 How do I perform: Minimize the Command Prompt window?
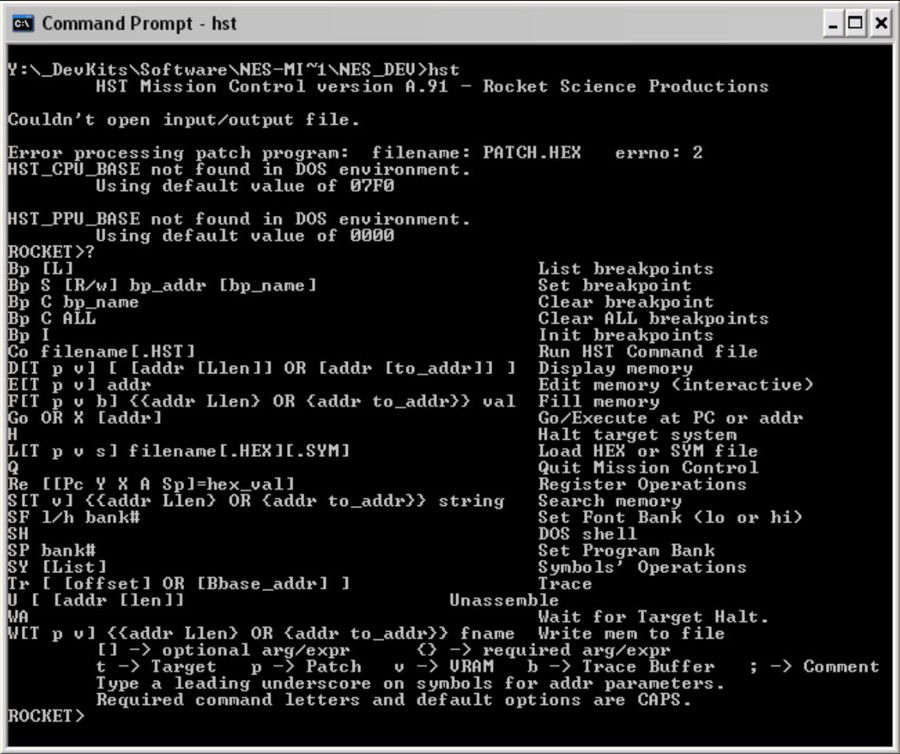pyautogui.click(x=833, y=24)
